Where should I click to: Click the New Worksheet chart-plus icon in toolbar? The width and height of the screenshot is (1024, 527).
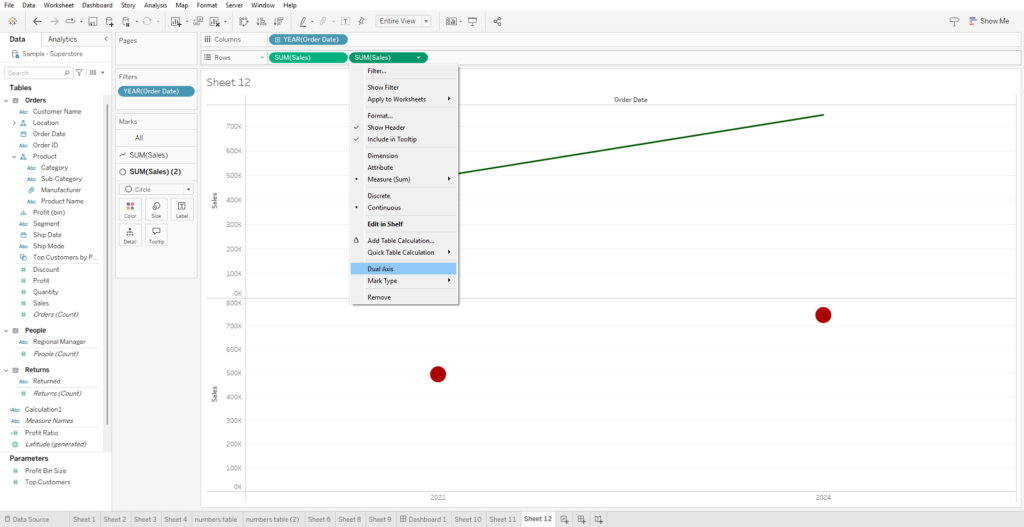point(176,21)
